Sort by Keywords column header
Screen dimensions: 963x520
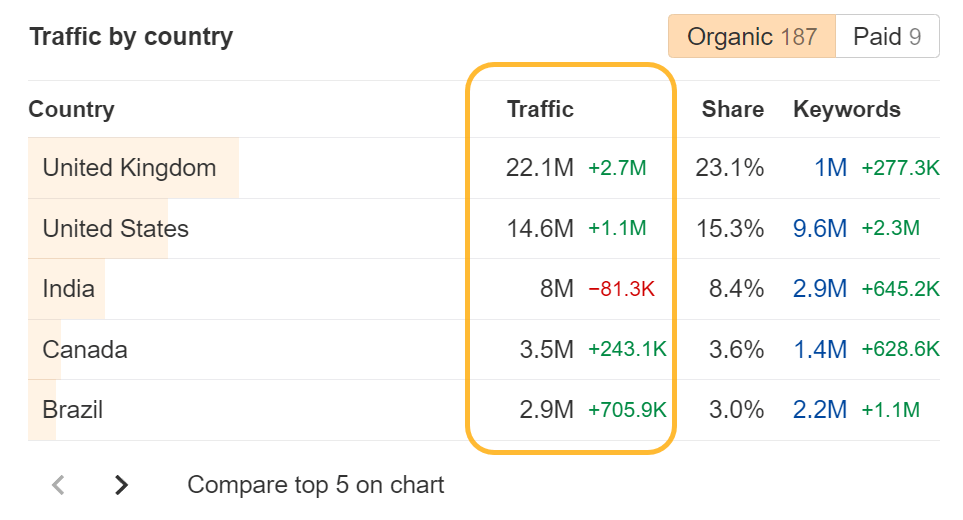[846, 110]
